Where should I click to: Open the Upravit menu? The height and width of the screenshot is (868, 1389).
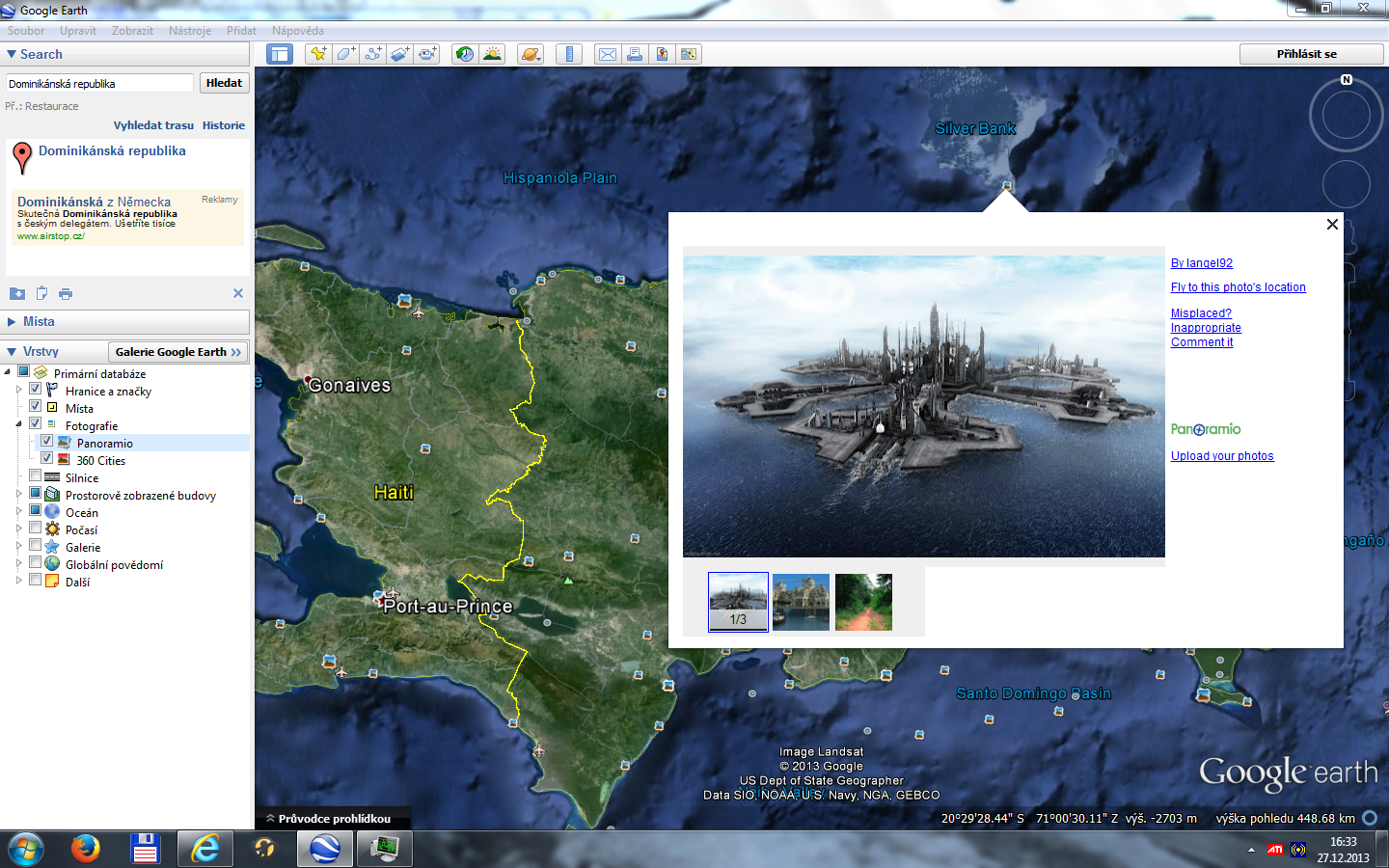tap(78, 31)
